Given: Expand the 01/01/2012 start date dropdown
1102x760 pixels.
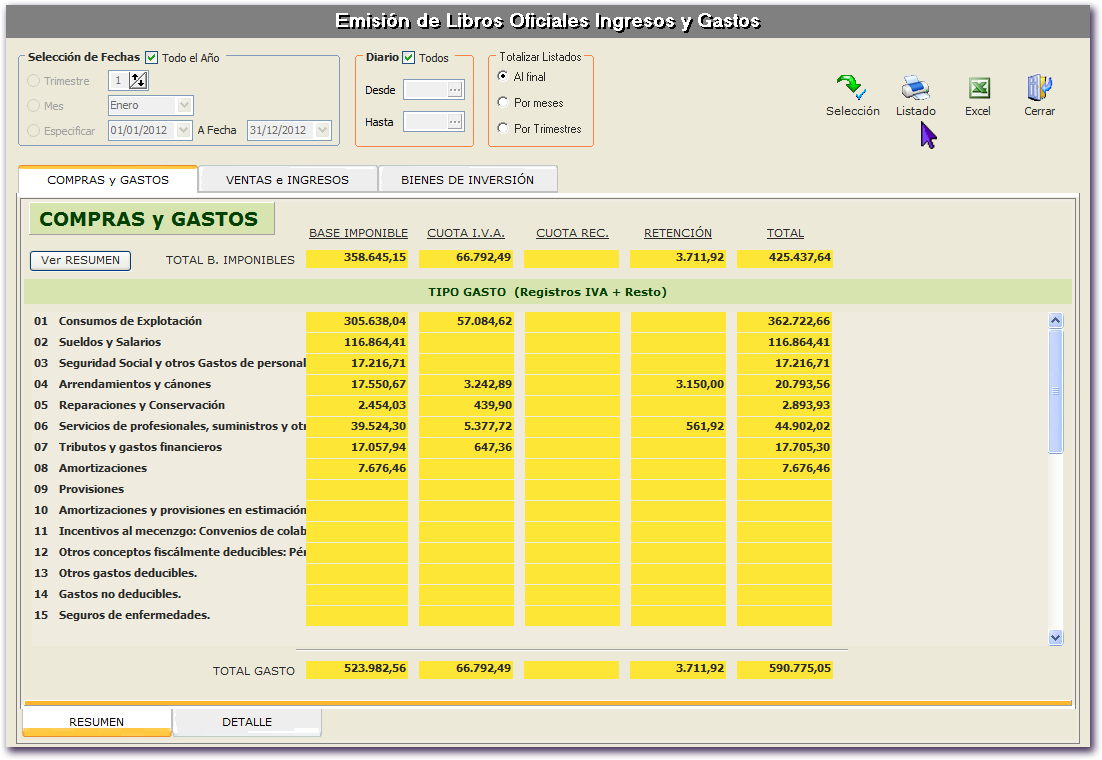Looking at the screenshot, I should coord(183,130).
